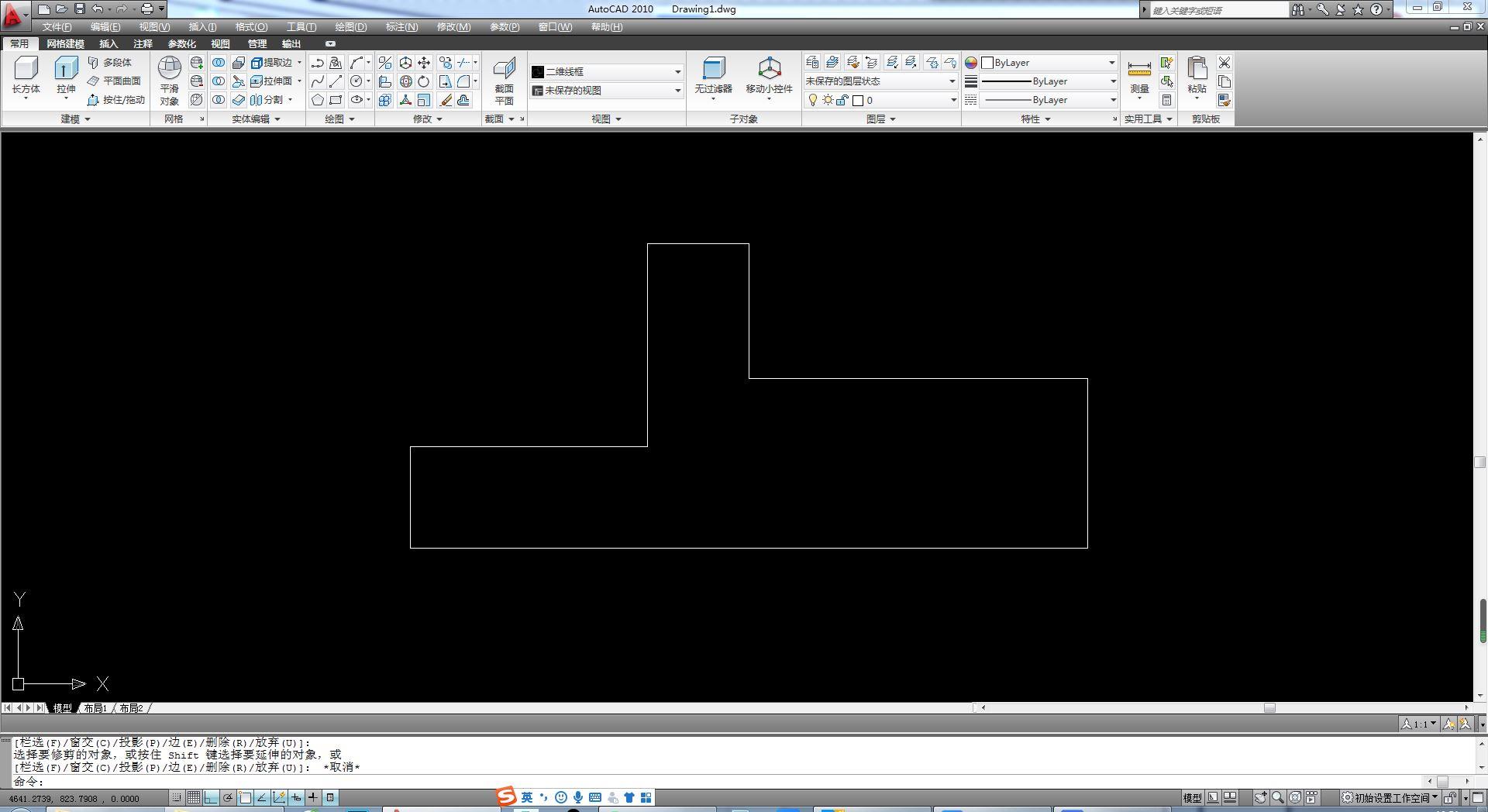Open Layer Properties manager icon

click(x=812, y=63)
